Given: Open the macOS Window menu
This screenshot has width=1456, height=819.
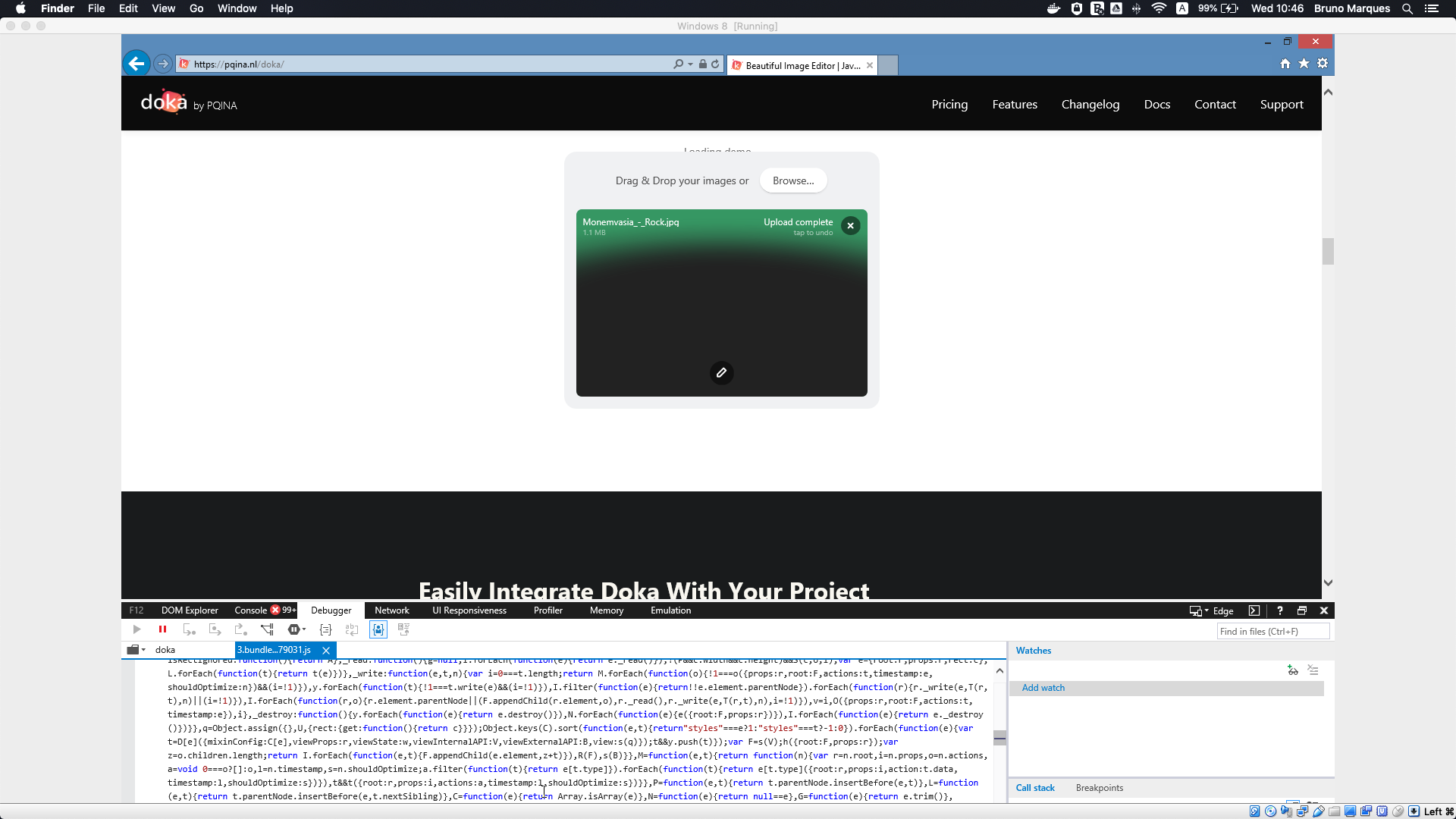Looking at the screenshot, I should 237,8.
